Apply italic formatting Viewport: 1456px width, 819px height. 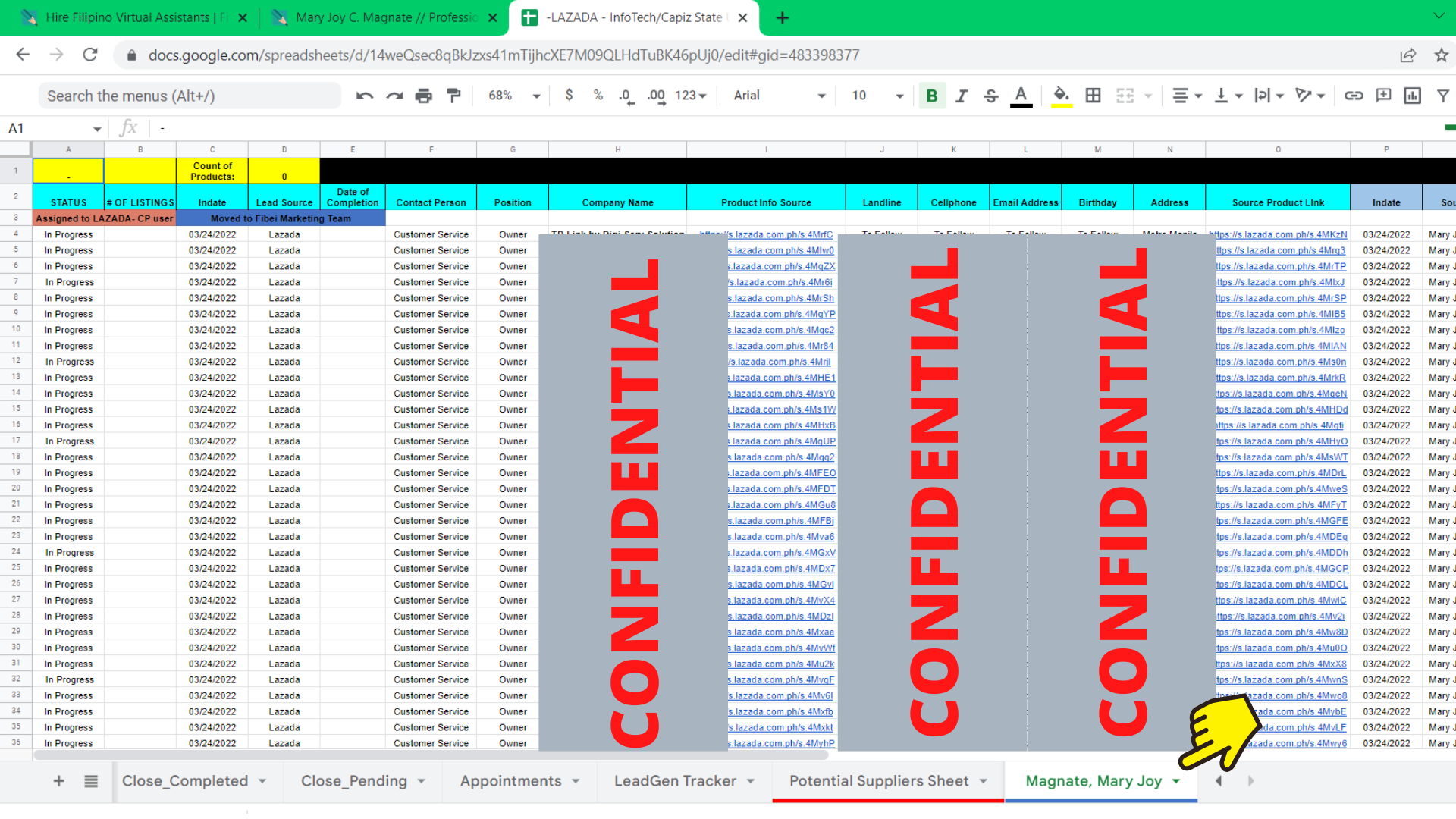coord(962,96)
